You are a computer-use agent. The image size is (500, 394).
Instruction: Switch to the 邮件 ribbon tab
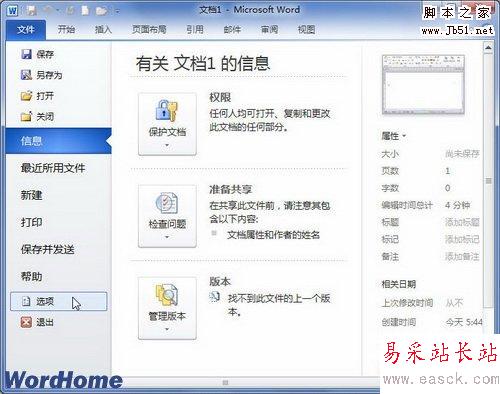232,30
